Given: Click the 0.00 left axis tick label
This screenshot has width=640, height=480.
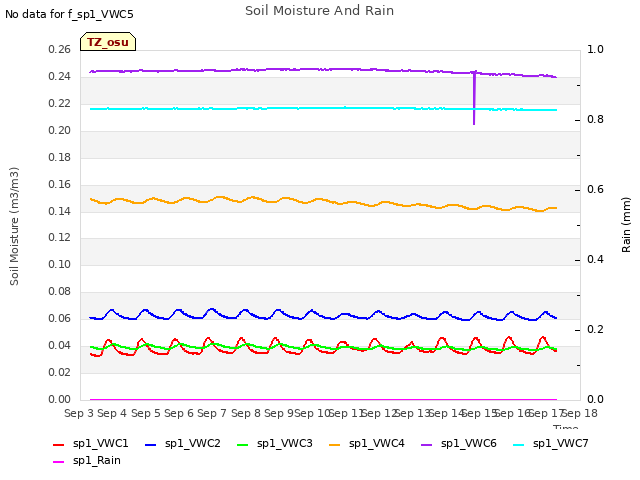Looking at the screenshot, I should point(60,399).
